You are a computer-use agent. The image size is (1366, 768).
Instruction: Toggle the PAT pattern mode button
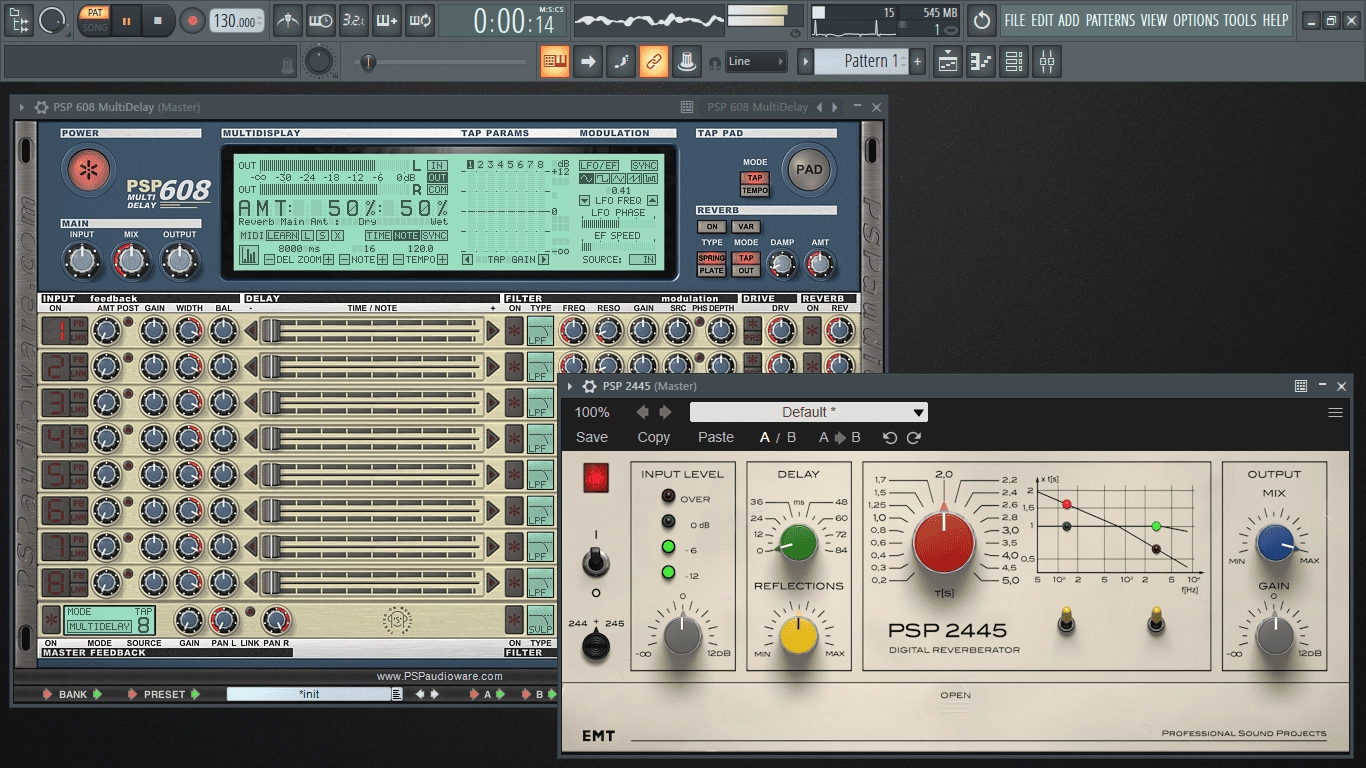95,12
